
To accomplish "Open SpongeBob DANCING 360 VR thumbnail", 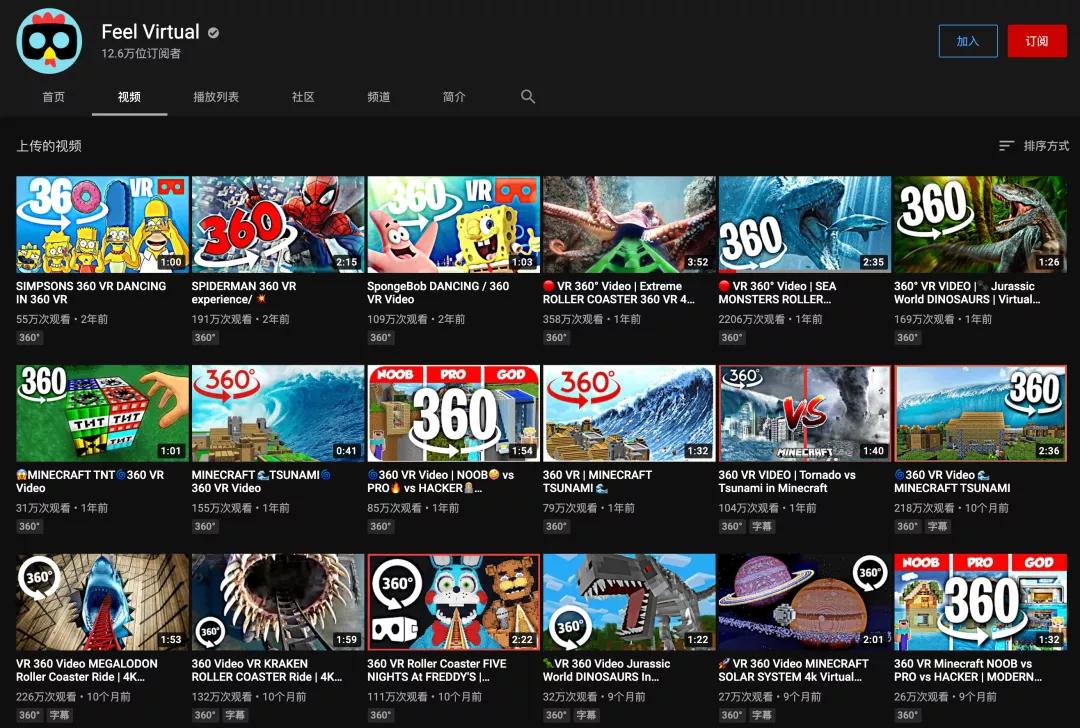I will click(453, 225).
